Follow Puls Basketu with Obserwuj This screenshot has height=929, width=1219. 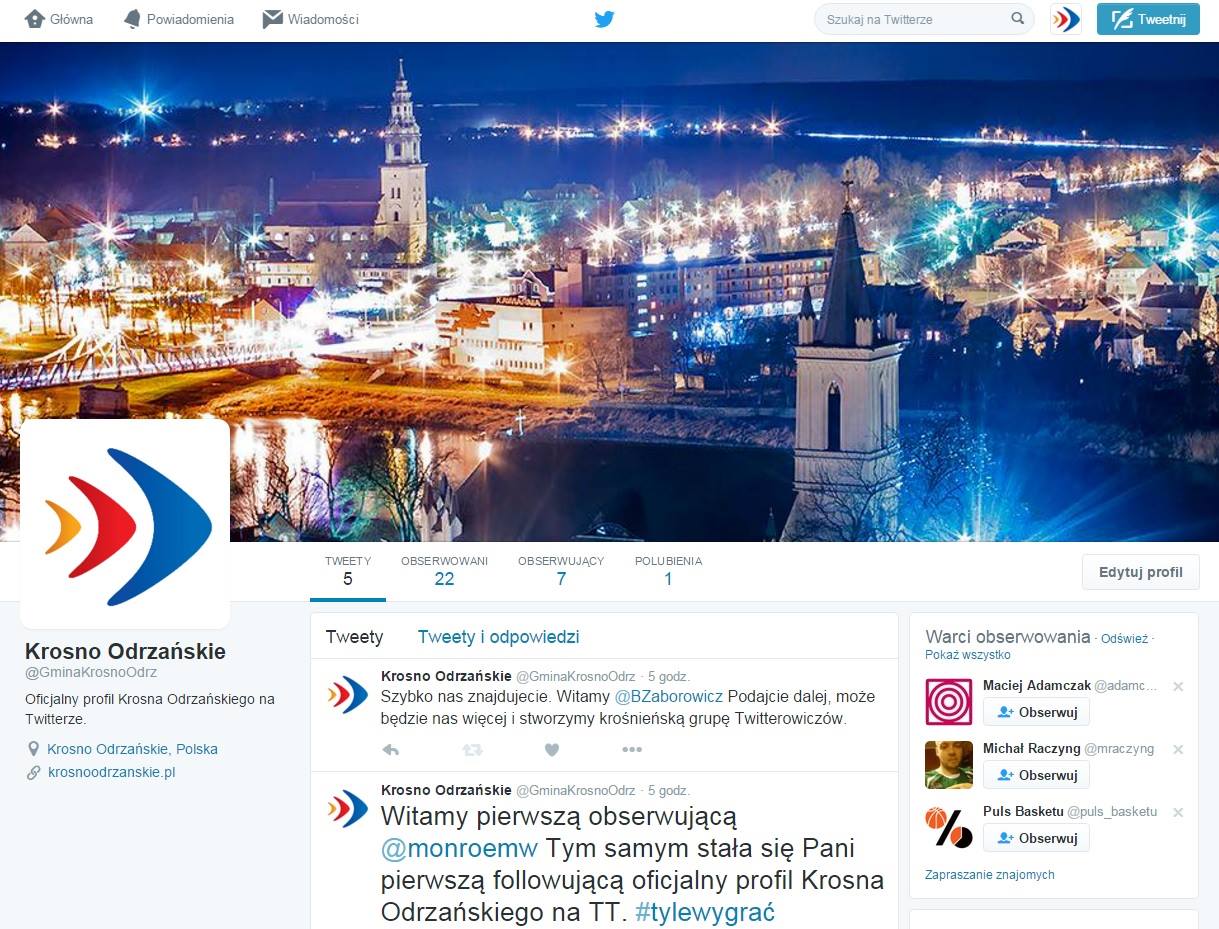point(1036,838)
